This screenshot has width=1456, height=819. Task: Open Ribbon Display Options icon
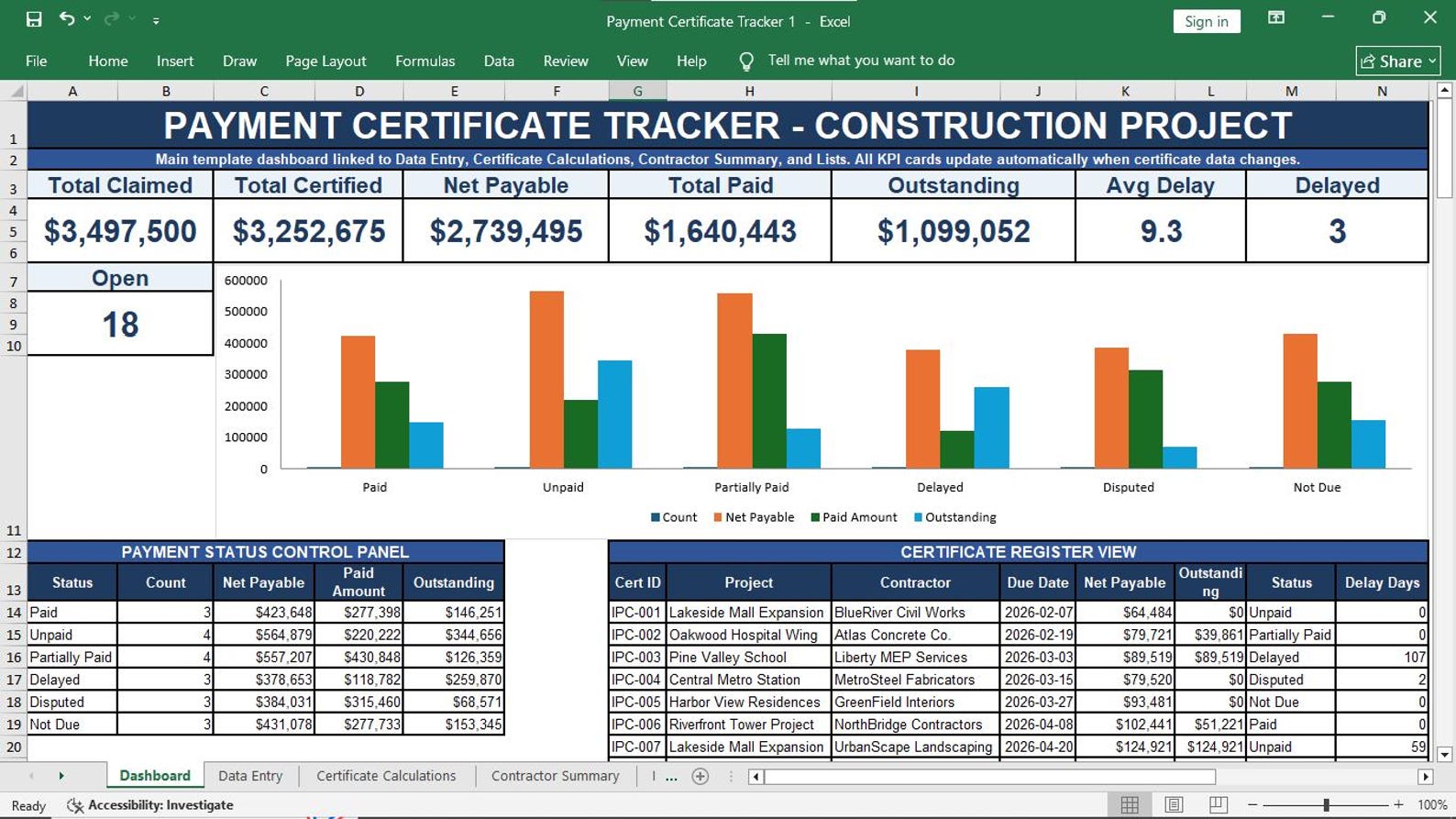[x=1275, y=17]
